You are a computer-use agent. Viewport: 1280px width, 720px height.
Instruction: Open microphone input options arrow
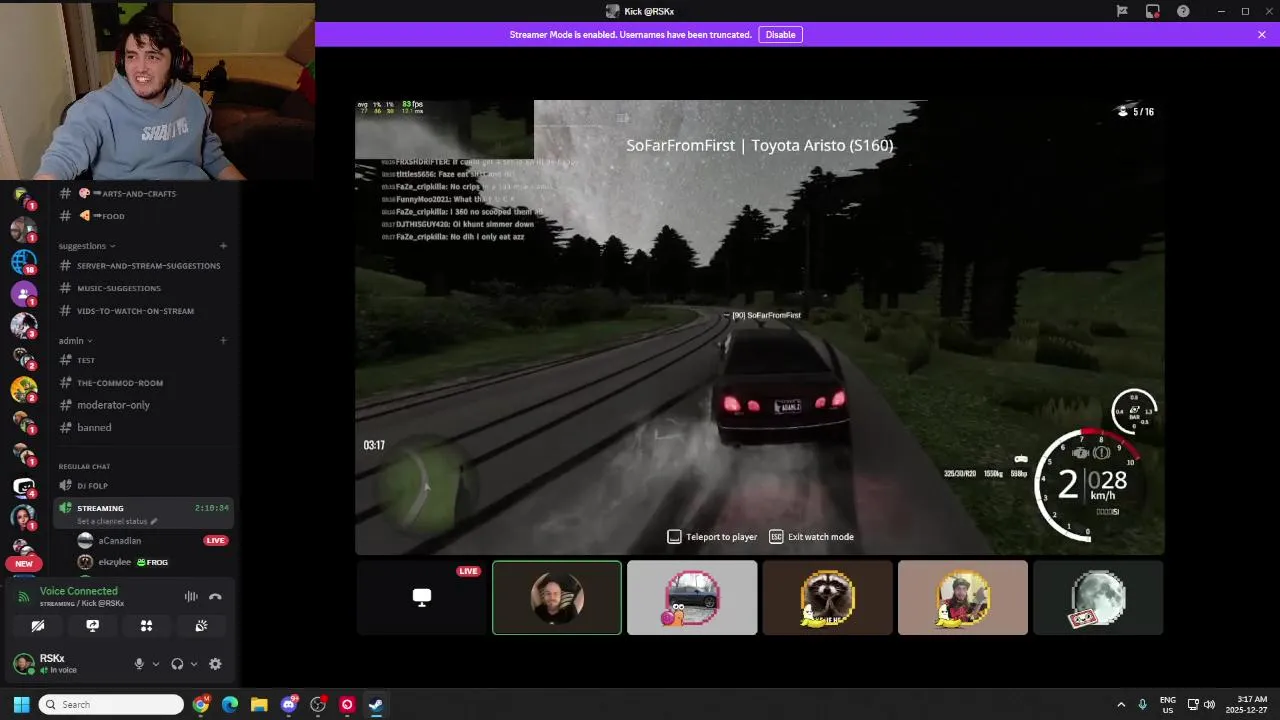click(x=155, y=664)
